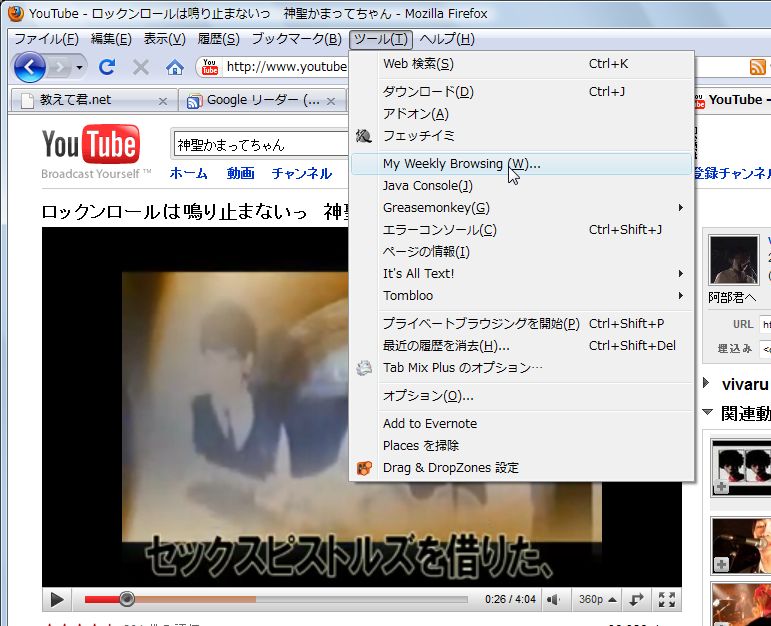Go to the Home page icon
This screenshot has height=626, width=771.
click(175, 67)
